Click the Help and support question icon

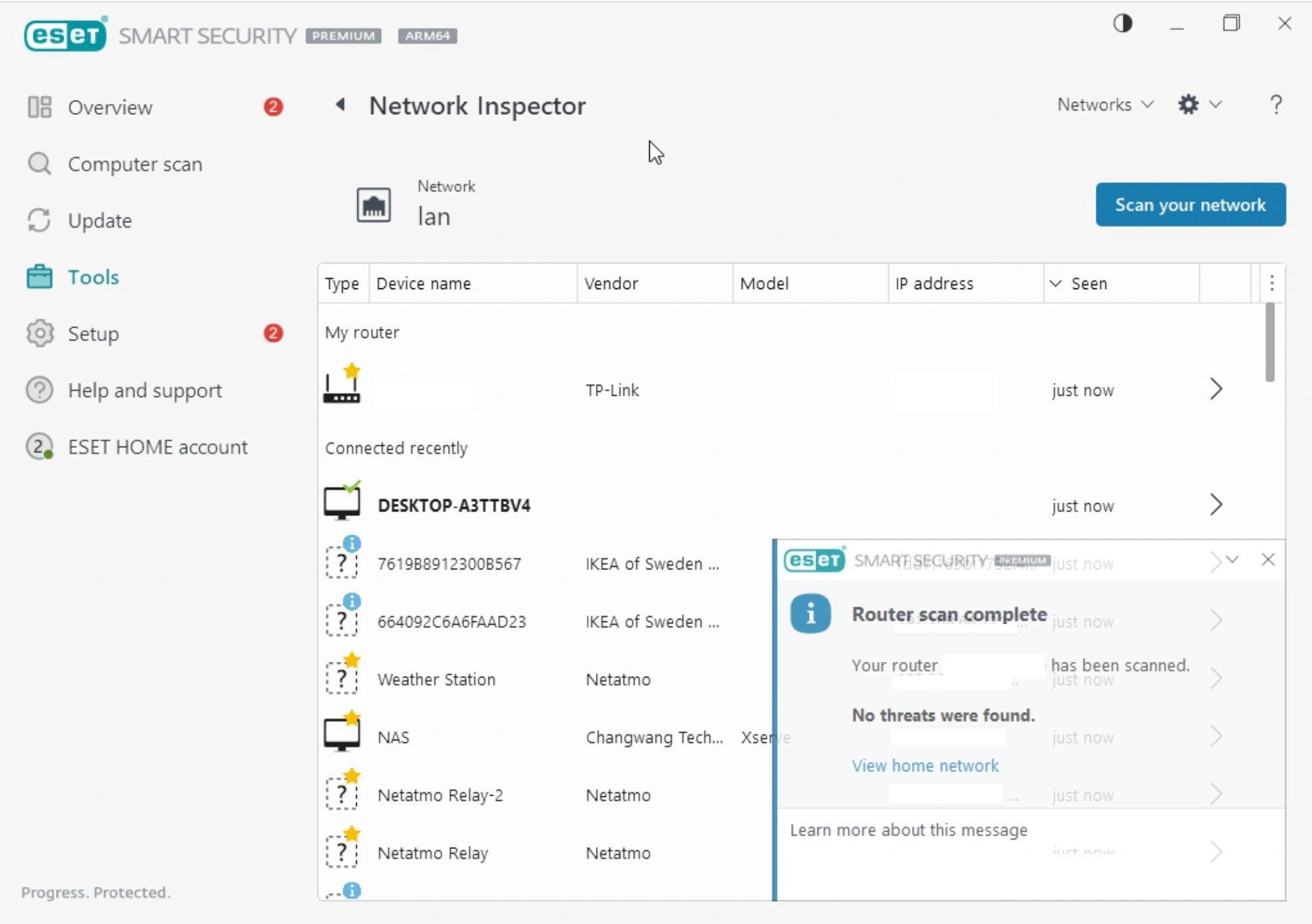[40, 390]
